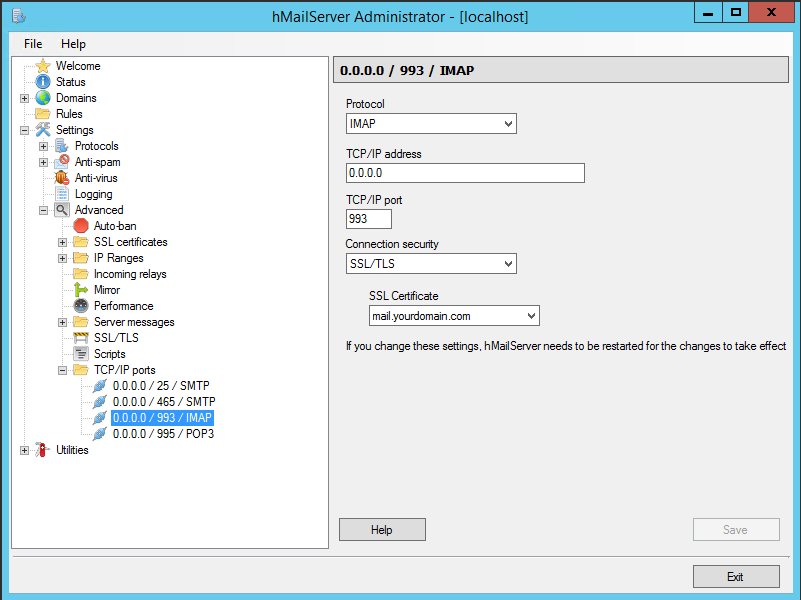Collapse the Settings tree node
This screenshot has width=801, height=600.
[x=25, y=130]
